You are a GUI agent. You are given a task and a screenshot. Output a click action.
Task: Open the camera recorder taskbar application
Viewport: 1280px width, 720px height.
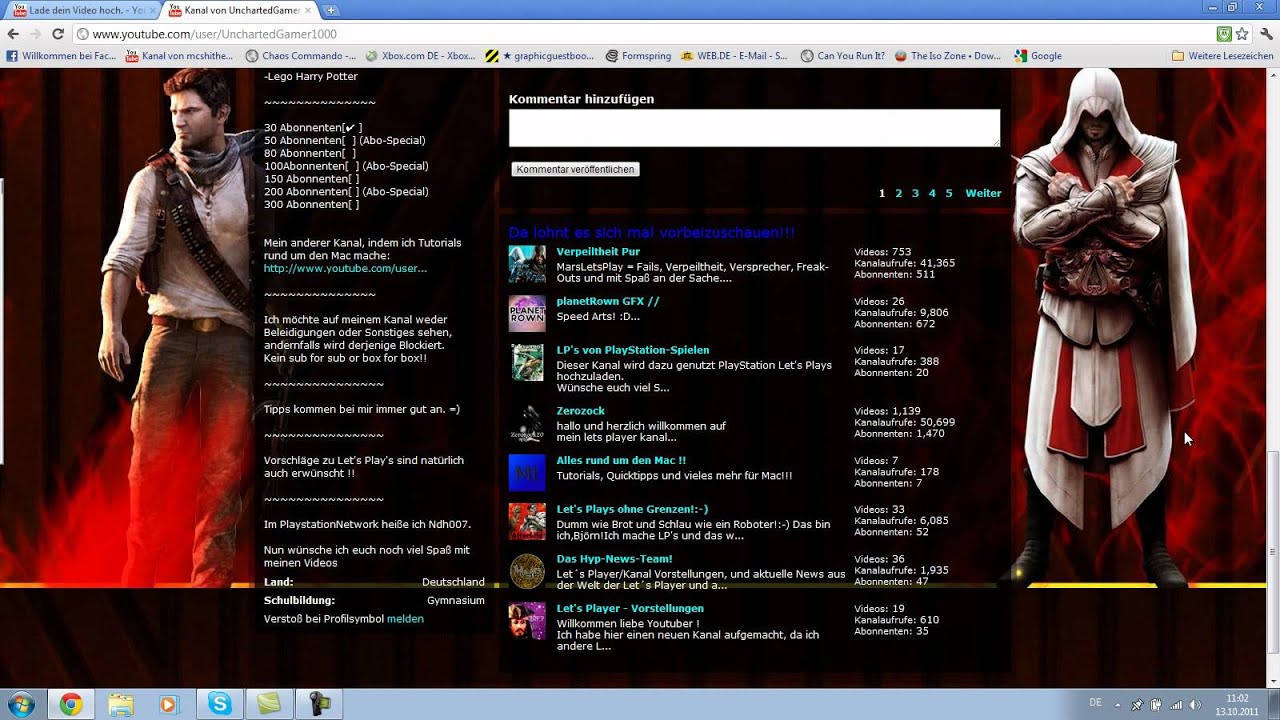pyautogui.click(x=319, y=704)
